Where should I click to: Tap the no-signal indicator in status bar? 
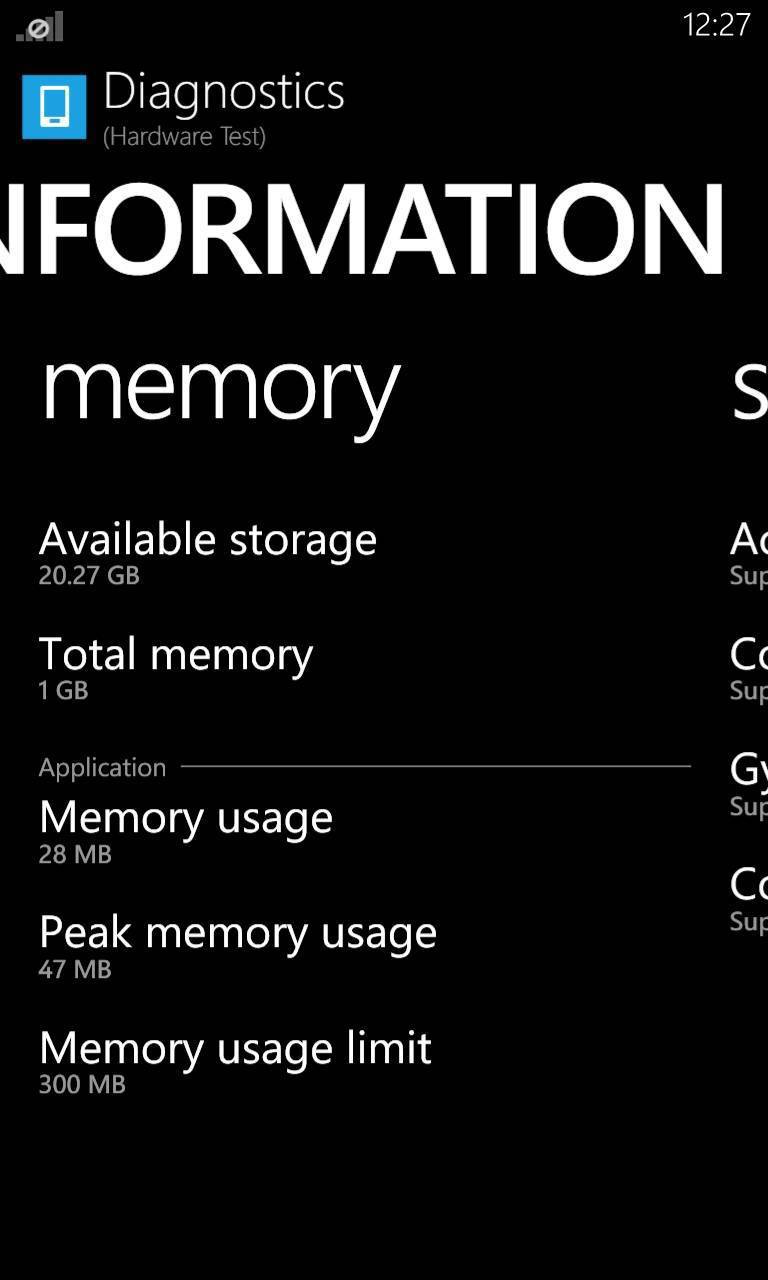point(40,27)
